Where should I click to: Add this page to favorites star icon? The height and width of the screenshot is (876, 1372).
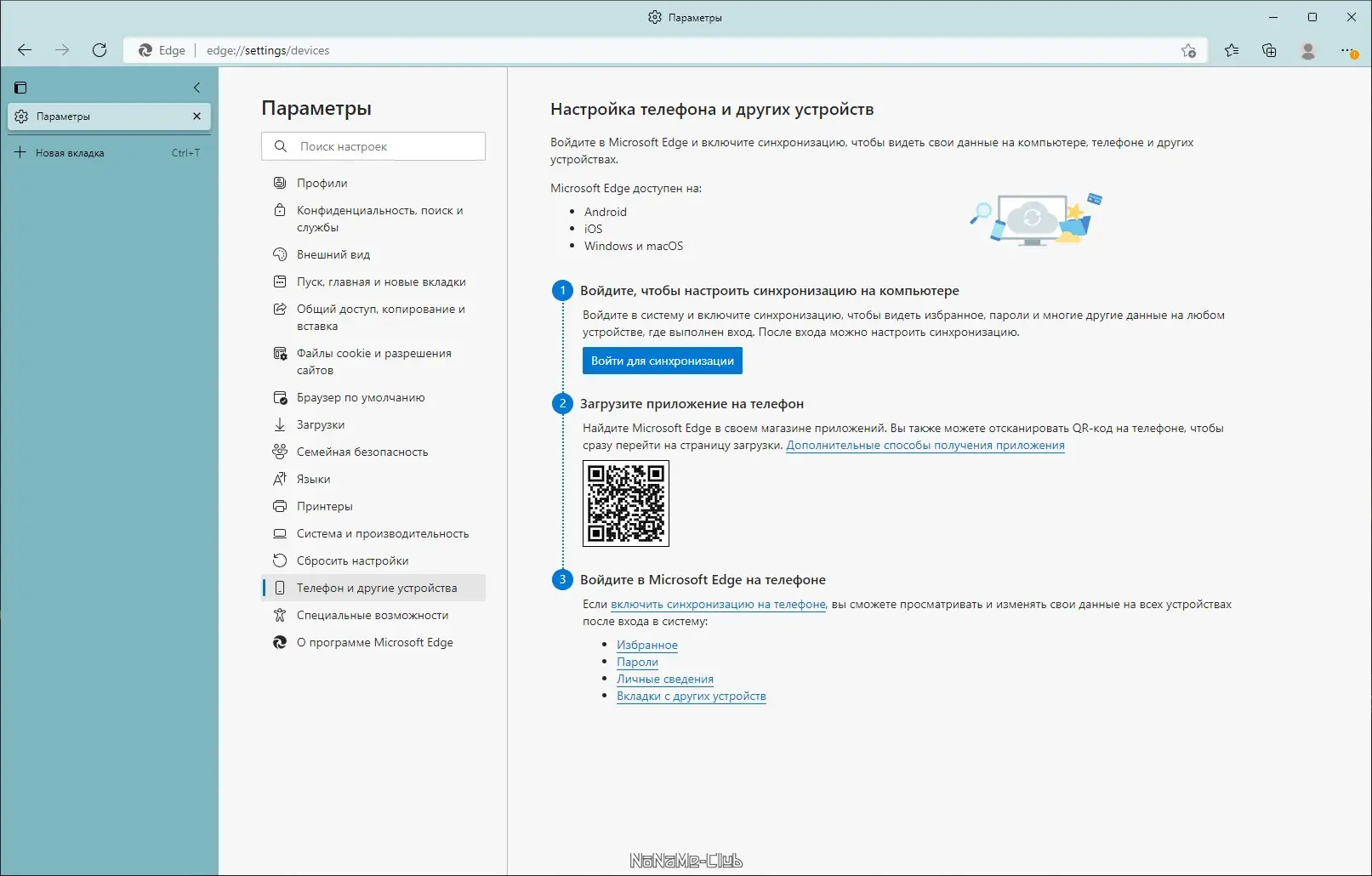tap(1188, 50)
